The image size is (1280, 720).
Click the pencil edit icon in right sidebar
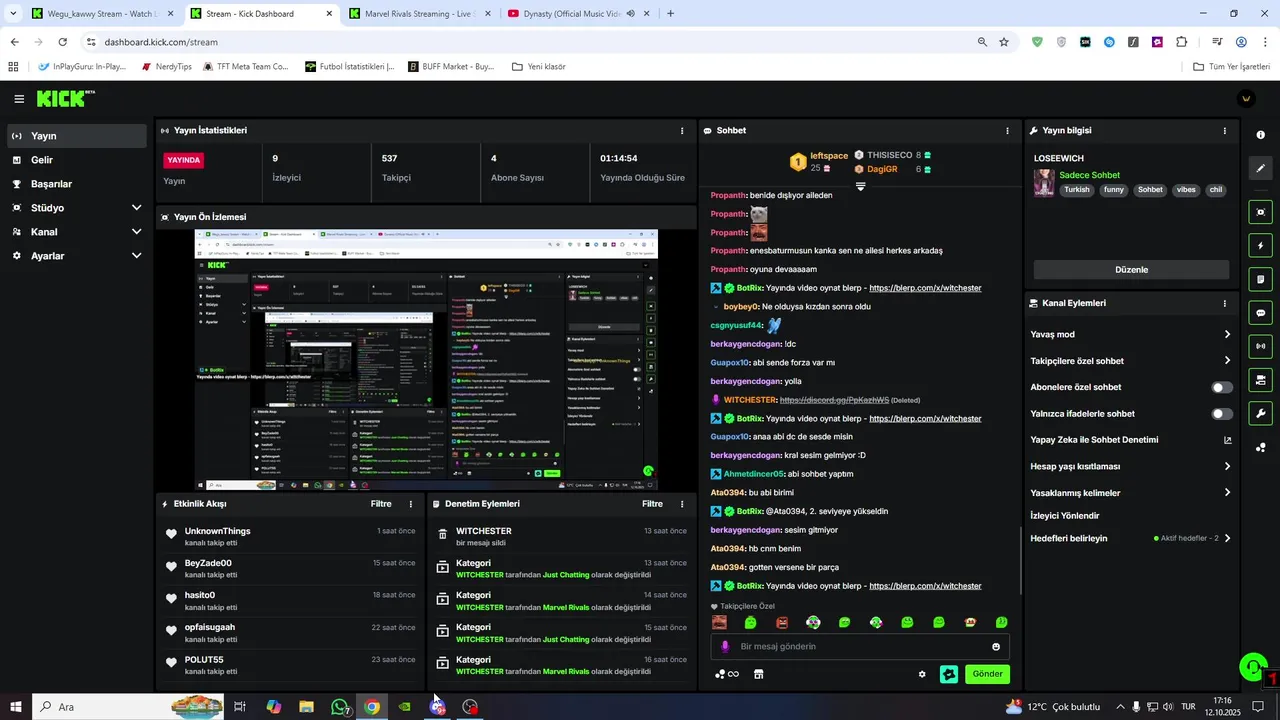pos(1260,169)
